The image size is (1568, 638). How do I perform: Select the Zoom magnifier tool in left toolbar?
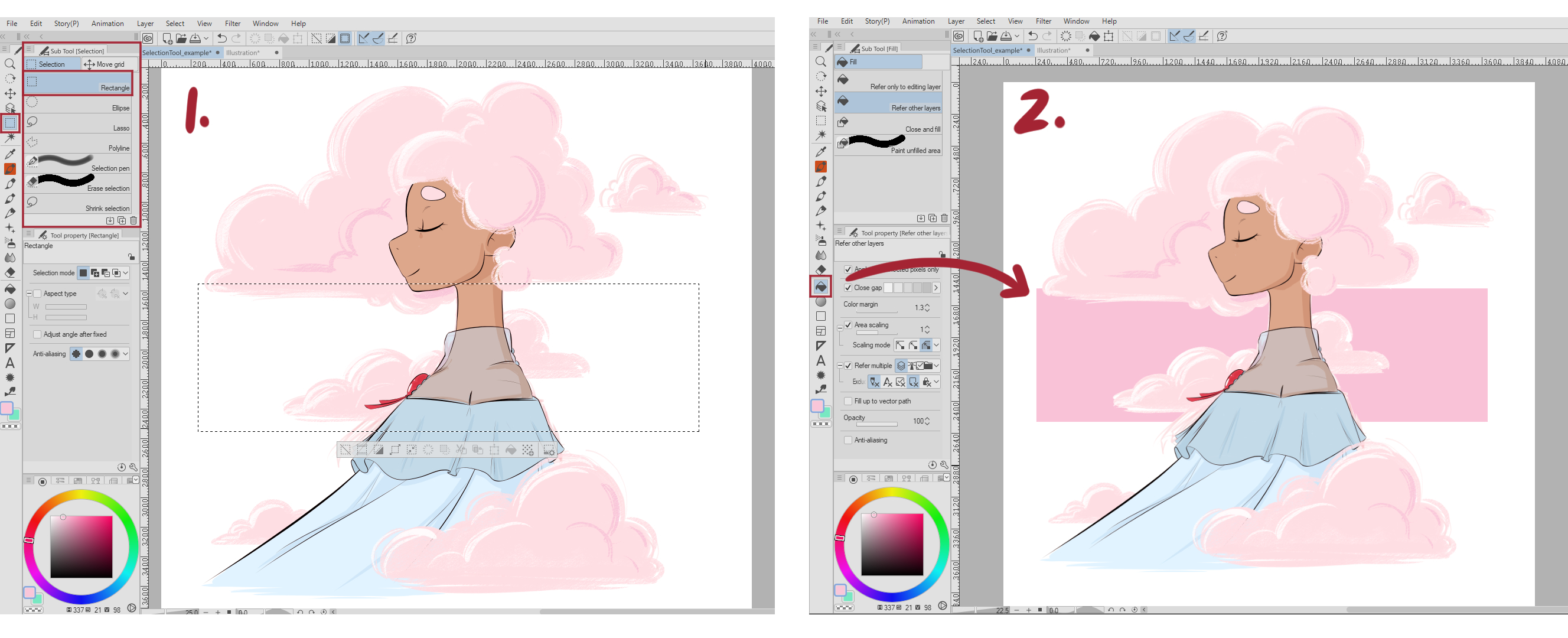click(9, 63)
